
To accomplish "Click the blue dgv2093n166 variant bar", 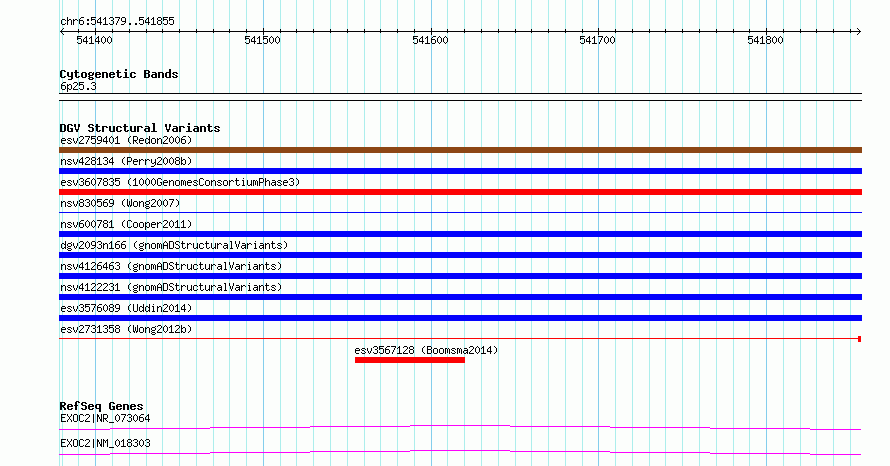I will 460,255.
